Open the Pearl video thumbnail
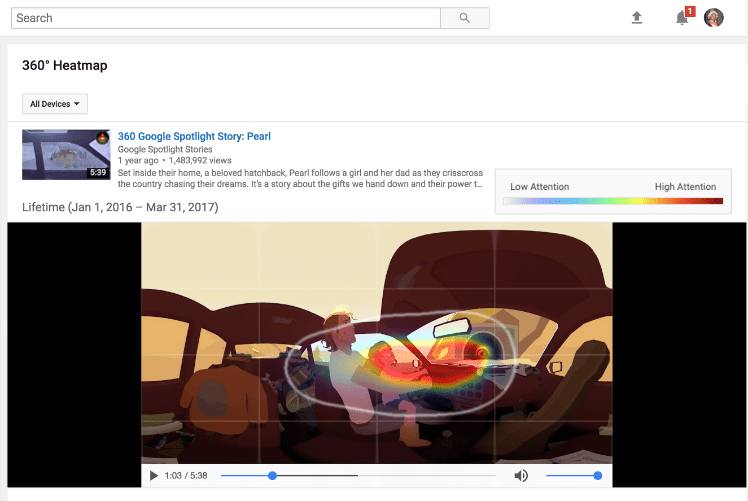The height and width of the screenshot is (501, 748). pos(66,155)
